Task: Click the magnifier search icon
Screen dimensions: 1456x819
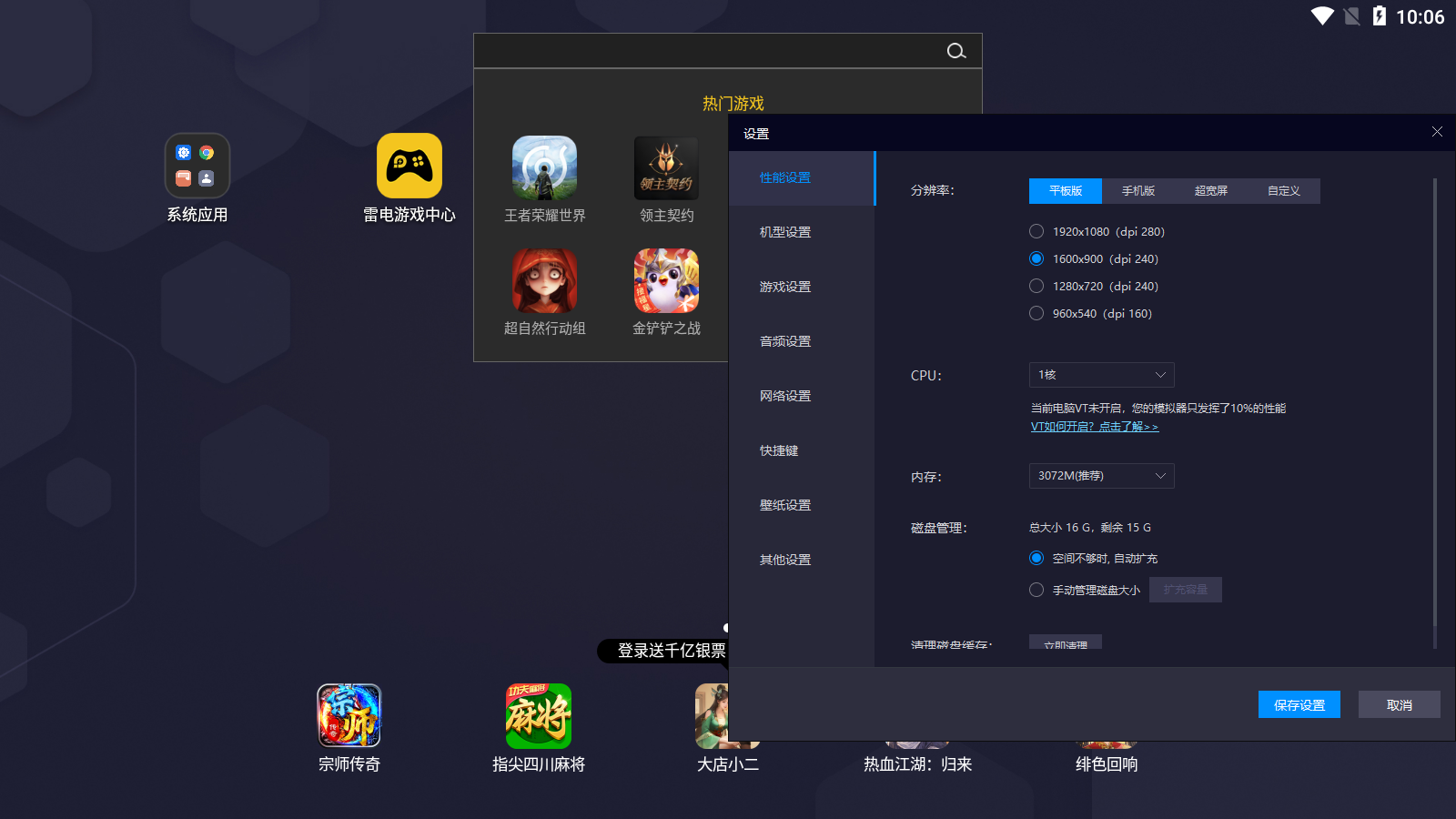Action: coord(956,51)
